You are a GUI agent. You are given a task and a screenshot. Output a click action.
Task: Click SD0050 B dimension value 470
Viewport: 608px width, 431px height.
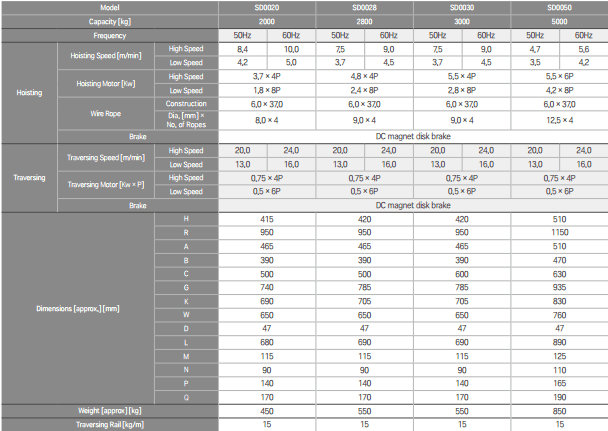(x=560, y=260)
